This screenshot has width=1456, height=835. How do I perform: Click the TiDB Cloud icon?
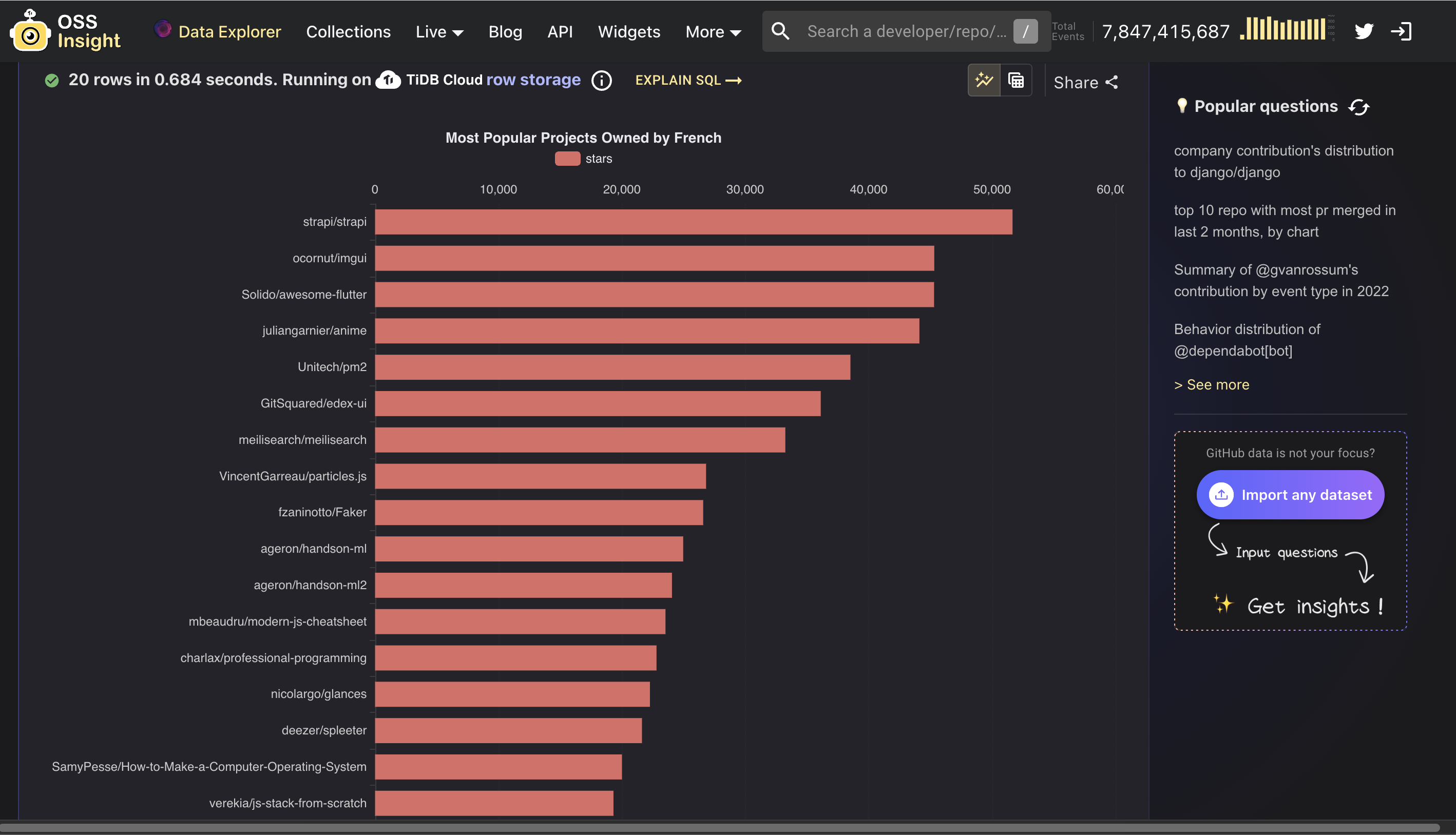pos(388,80)
